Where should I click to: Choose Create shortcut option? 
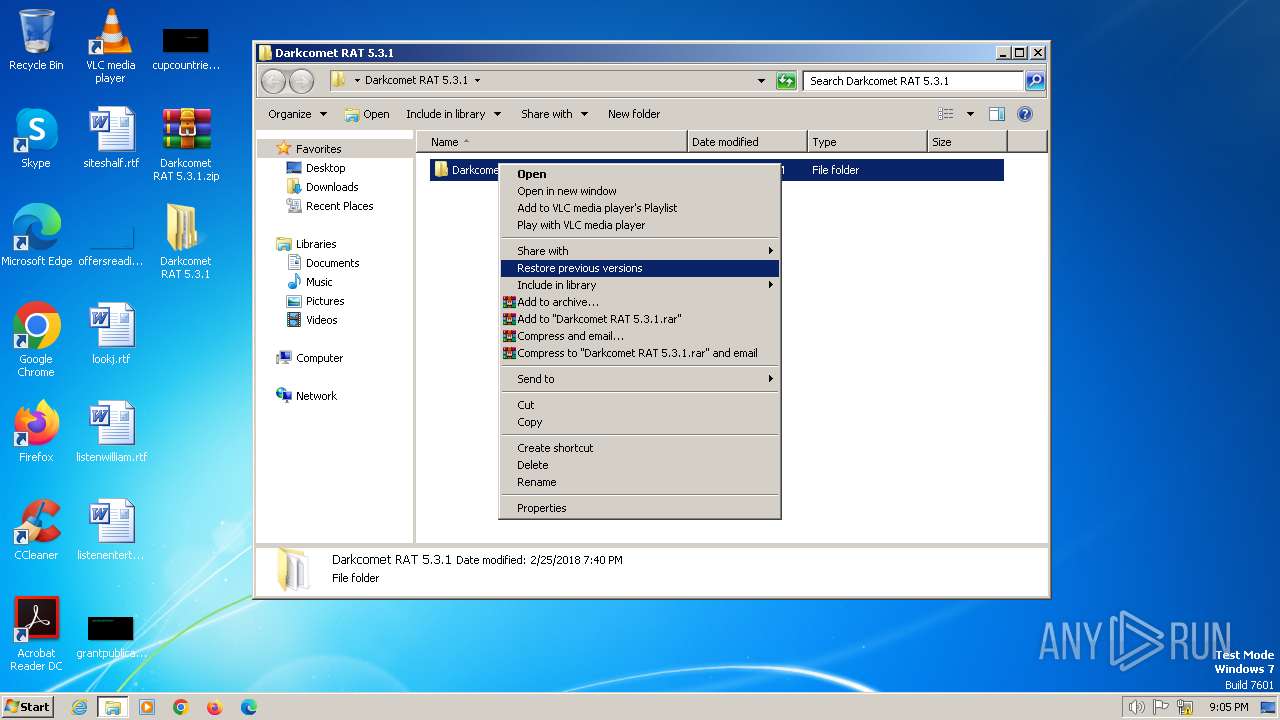[640, 448]
